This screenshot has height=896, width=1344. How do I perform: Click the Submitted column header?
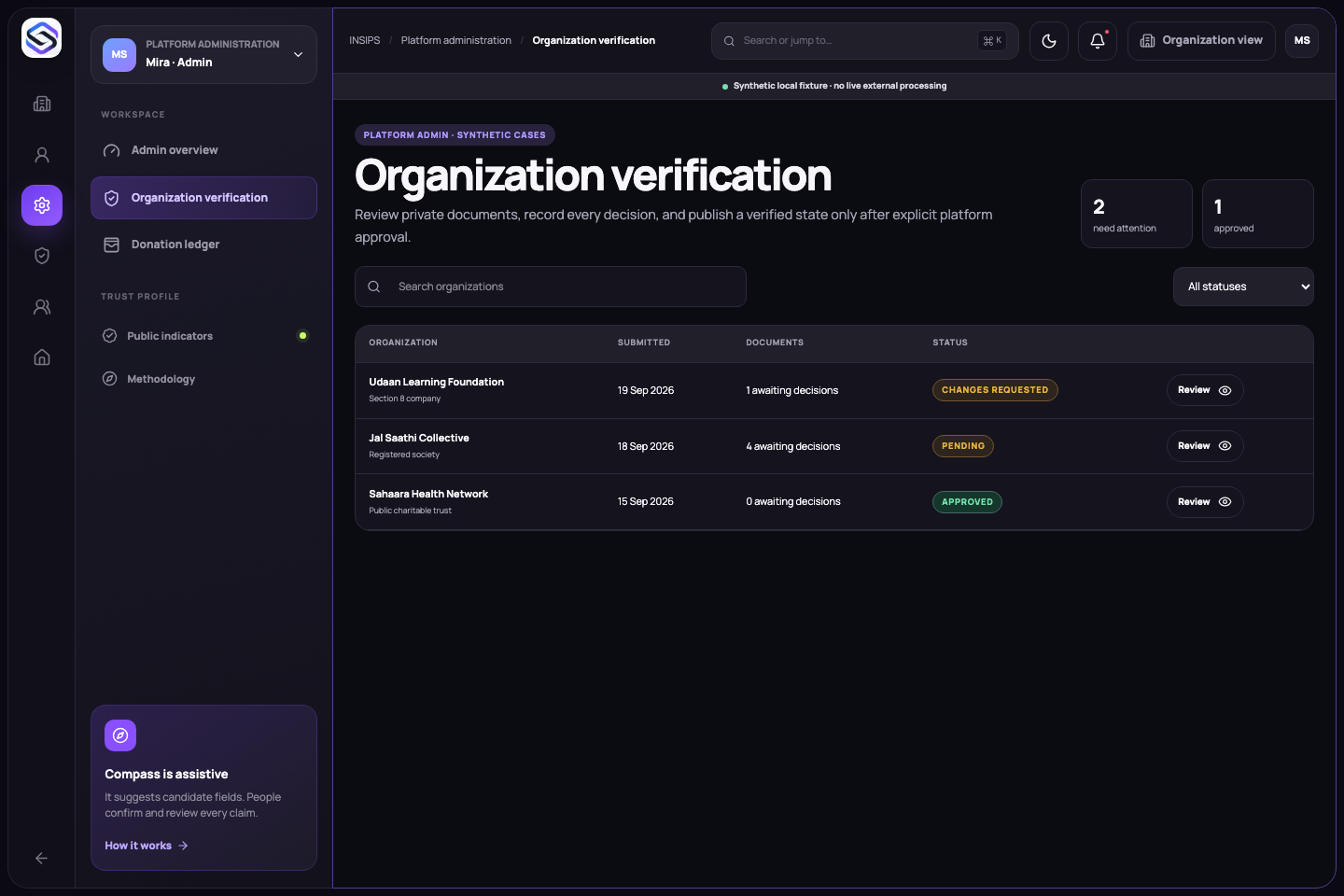tap(644, 343)
